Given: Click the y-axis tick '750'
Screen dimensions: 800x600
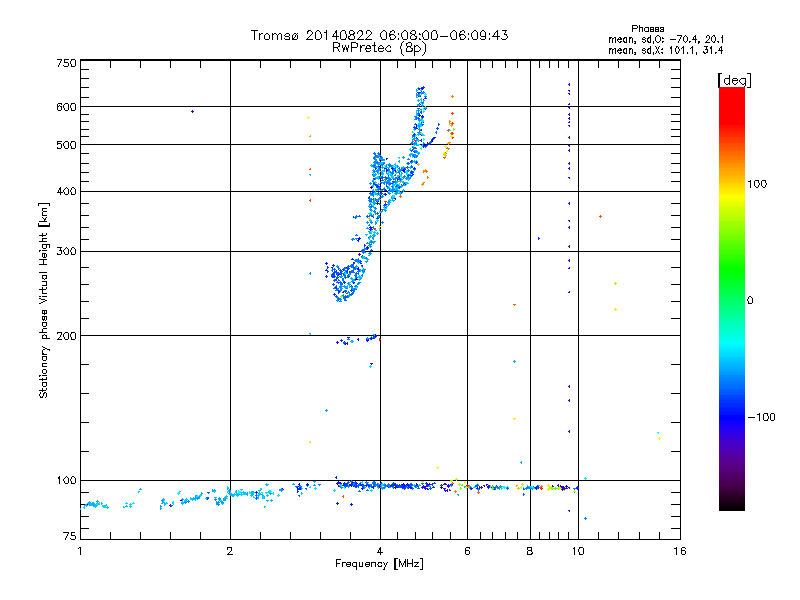Looking at the screenshot, I should point(66,63).
